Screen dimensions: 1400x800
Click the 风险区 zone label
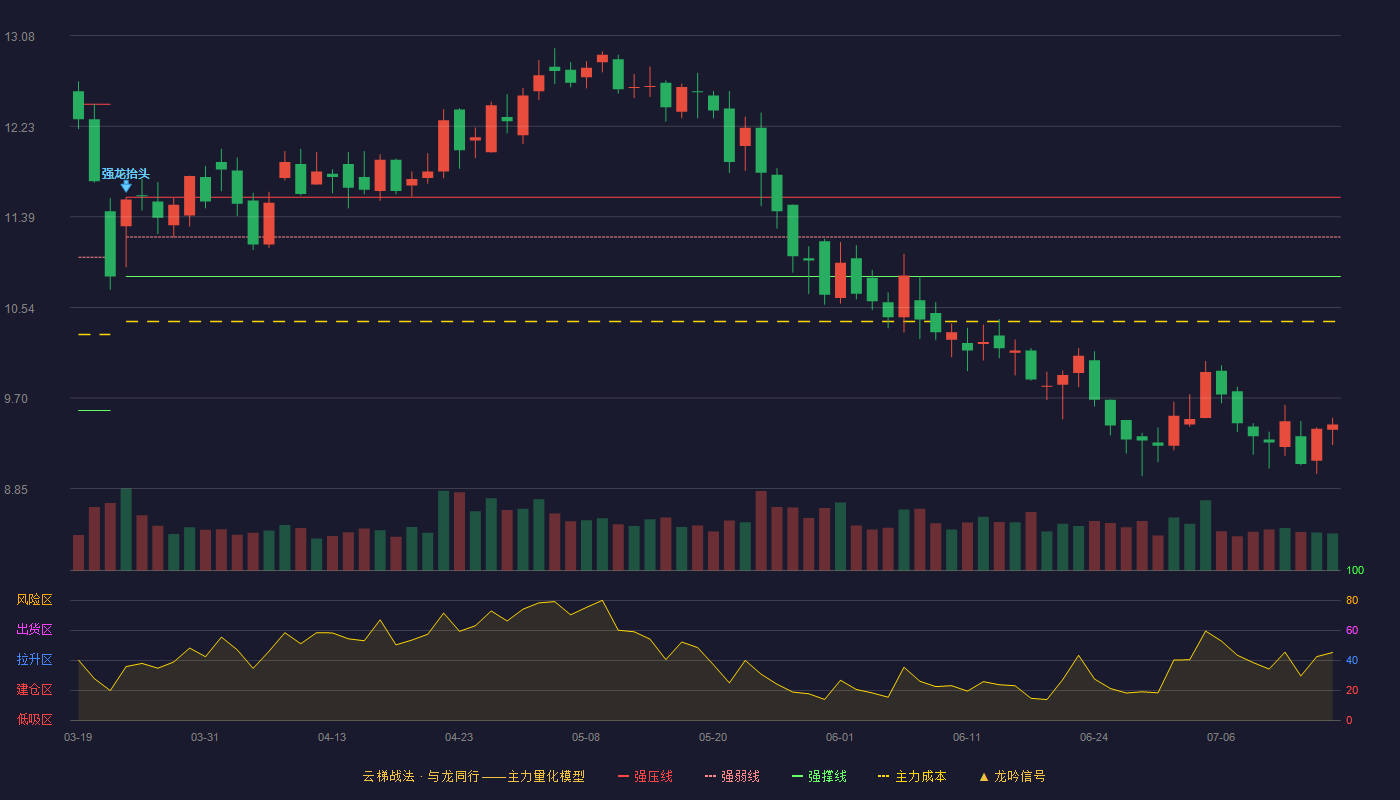pos(34,600)
